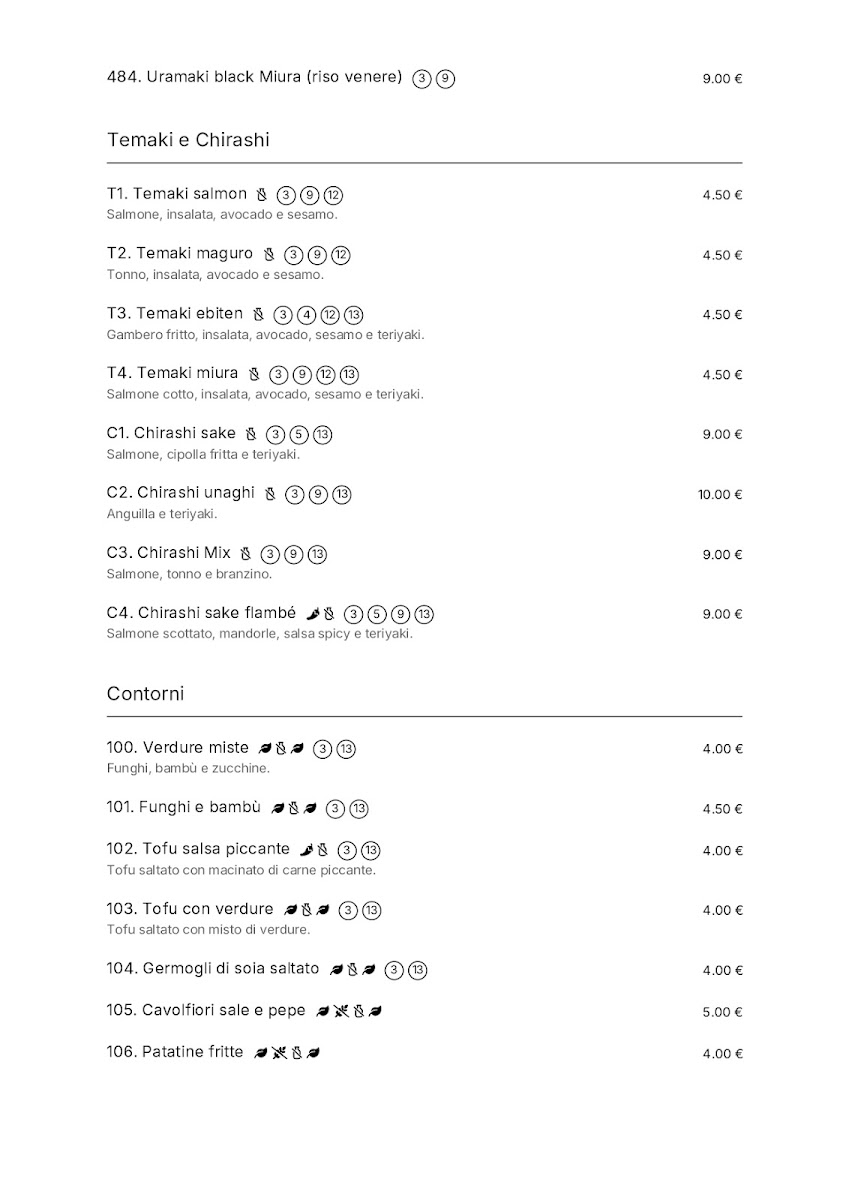This screenshot has width=849, height=1200.
Task: Click the wheat icon beside Patatine fritte
Action: [279, 1053]
